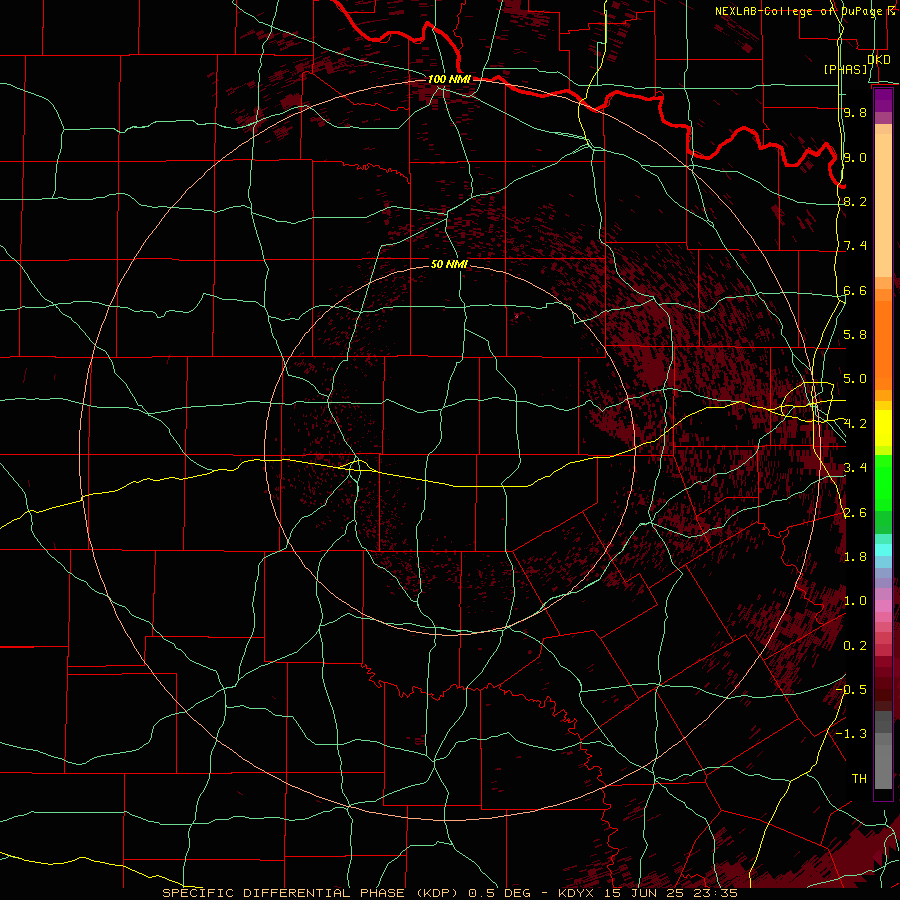Click the 9.0 value on color scale

855,157
